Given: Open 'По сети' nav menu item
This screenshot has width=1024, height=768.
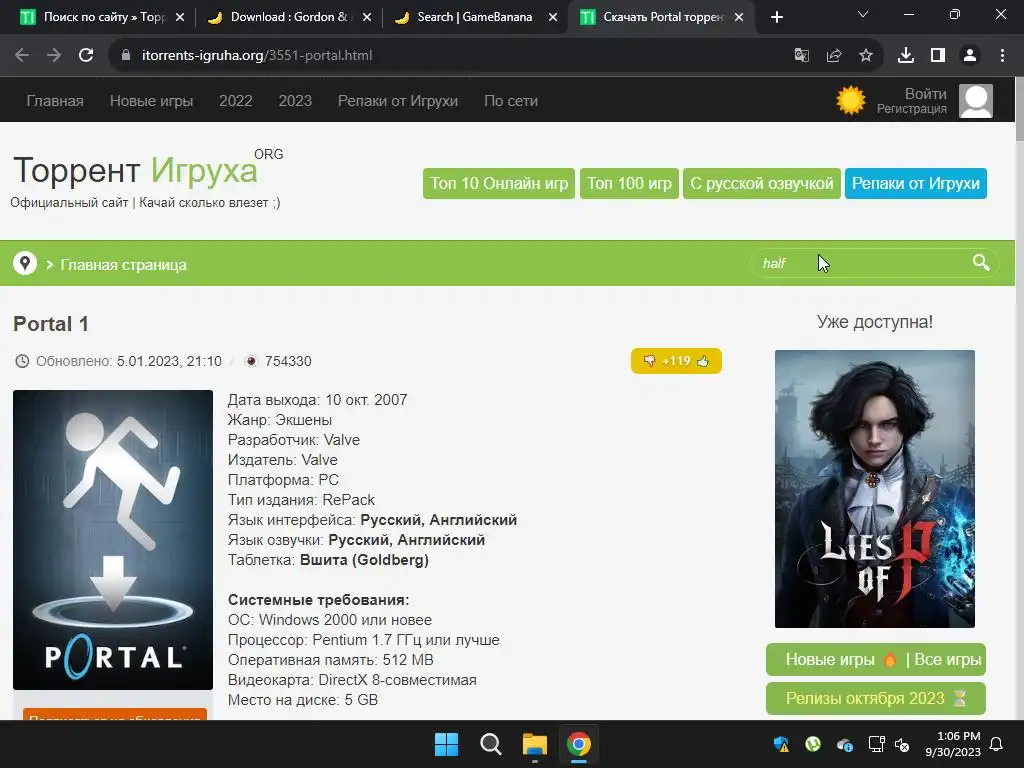Looking at the screenshot, I should 511,101.
